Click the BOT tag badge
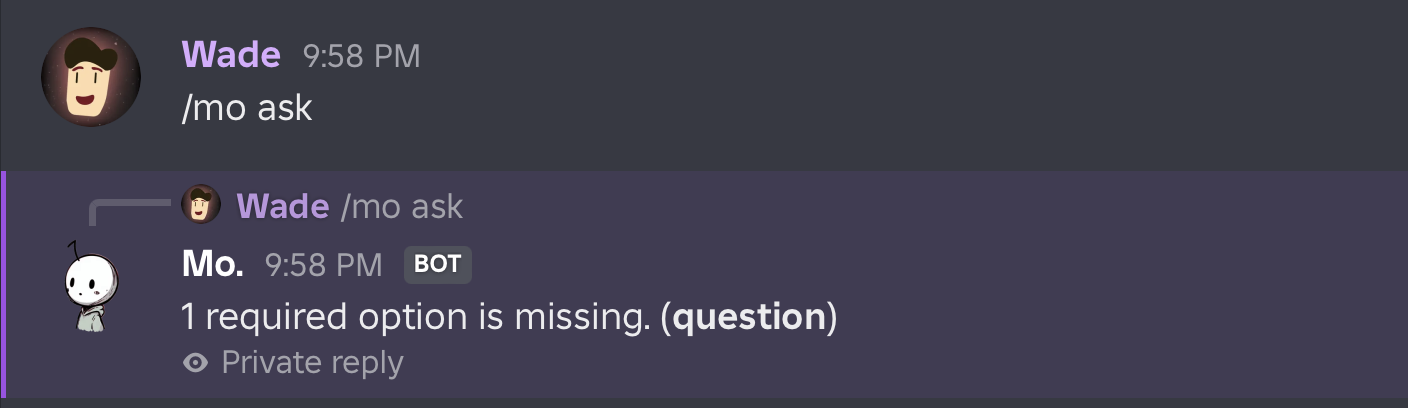The height and width of the screenshot is (408, 1408). pyautogui.click(x=437, y=264)
